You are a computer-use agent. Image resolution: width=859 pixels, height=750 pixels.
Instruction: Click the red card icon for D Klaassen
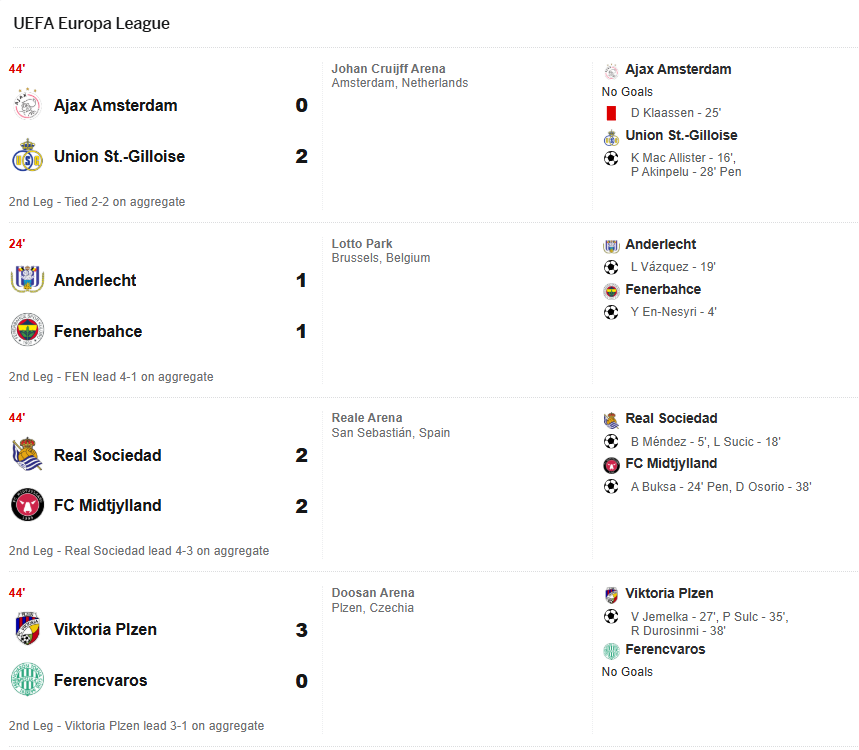(x=611, y=113)
